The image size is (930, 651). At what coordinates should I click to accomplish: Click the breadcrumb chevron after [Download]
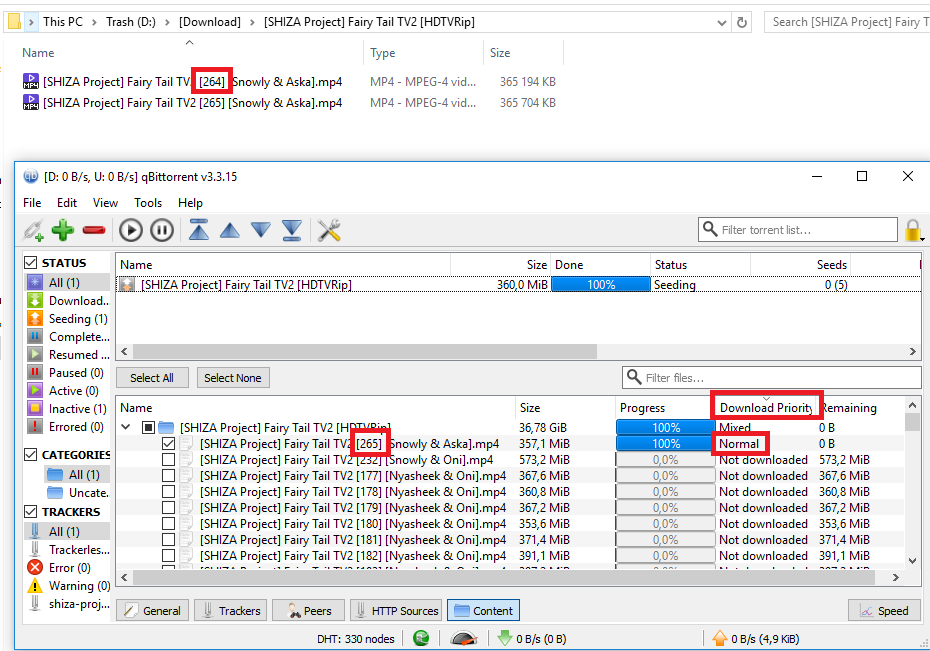(x=252, y=23)
